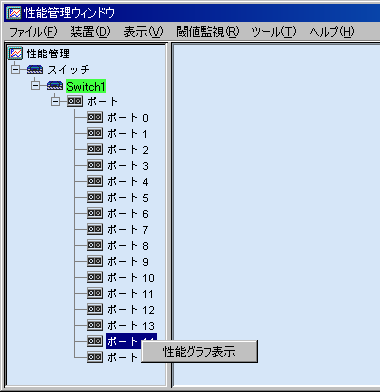
Task: Open the 表示(V) menu
Action: pyautogui.click(x=143, y=32)
